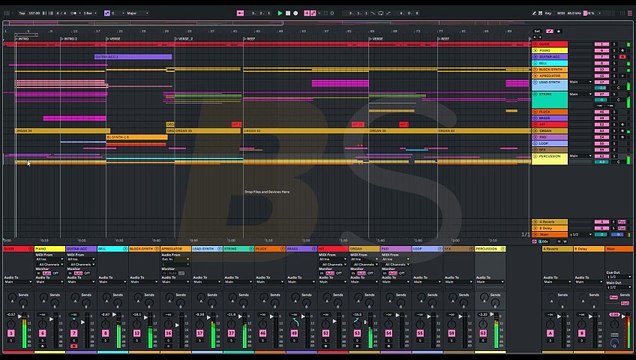Start playback with the green Play button
Screen dimensions: 636x360
(x=280, y=13)
